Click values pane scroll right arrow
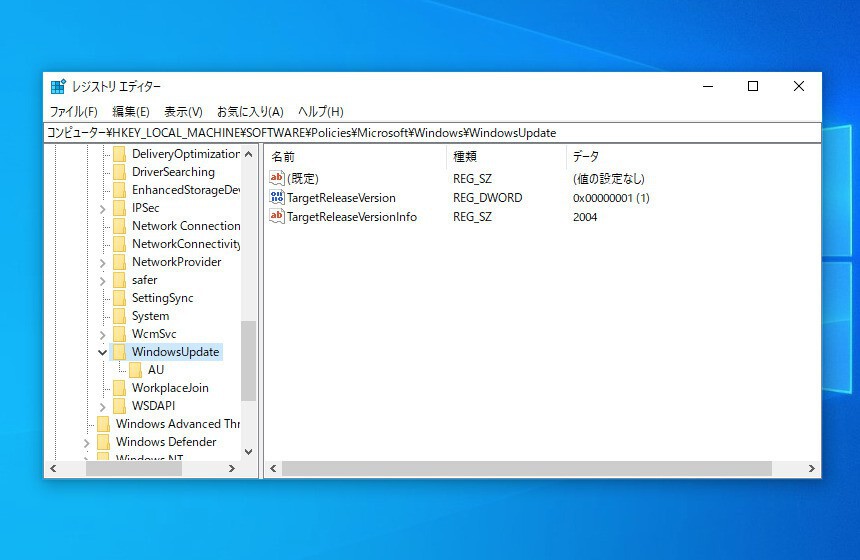Screen dimensions: 860x560 point(812,468)
